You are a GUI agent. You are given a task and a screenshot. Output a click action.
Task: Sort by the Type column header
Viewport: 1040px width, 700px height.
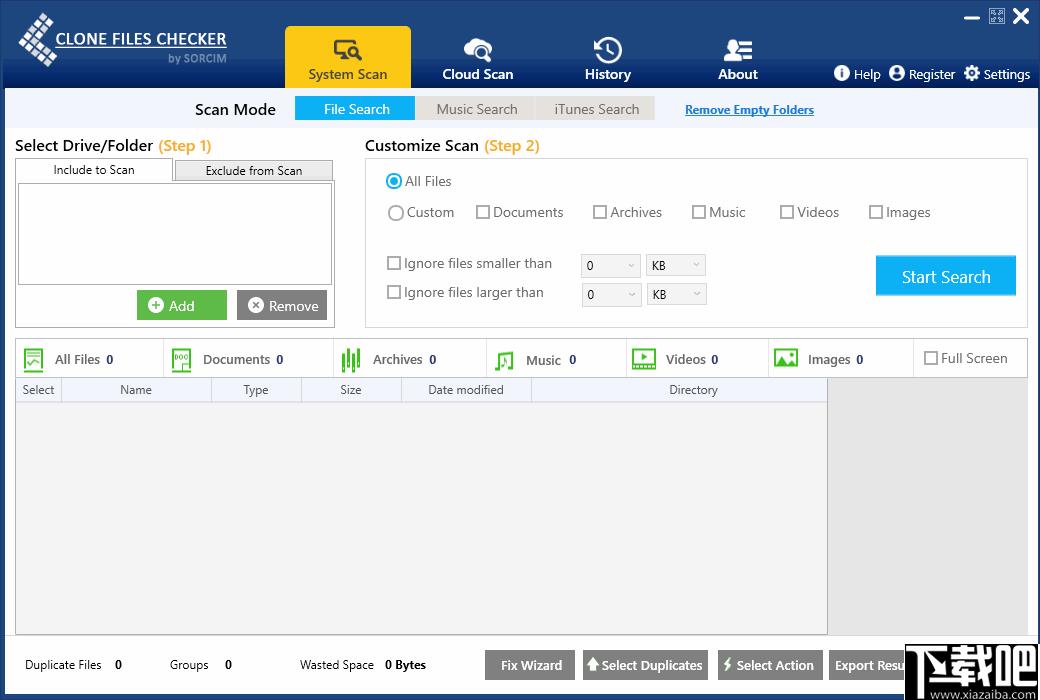(256, 390)
